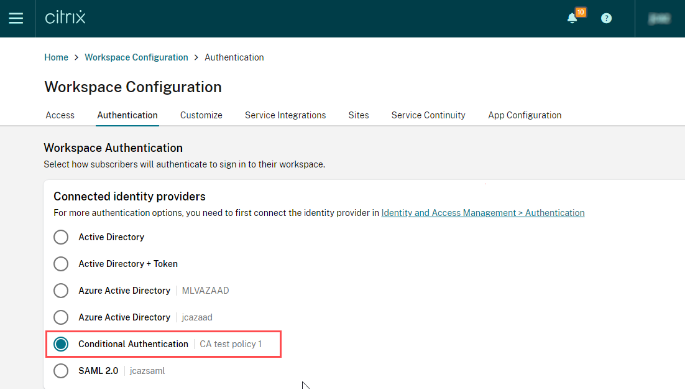This screenshot has height=389, width=685.
Task: Click the Workspace Authentication heading
Action: (113, 148)
